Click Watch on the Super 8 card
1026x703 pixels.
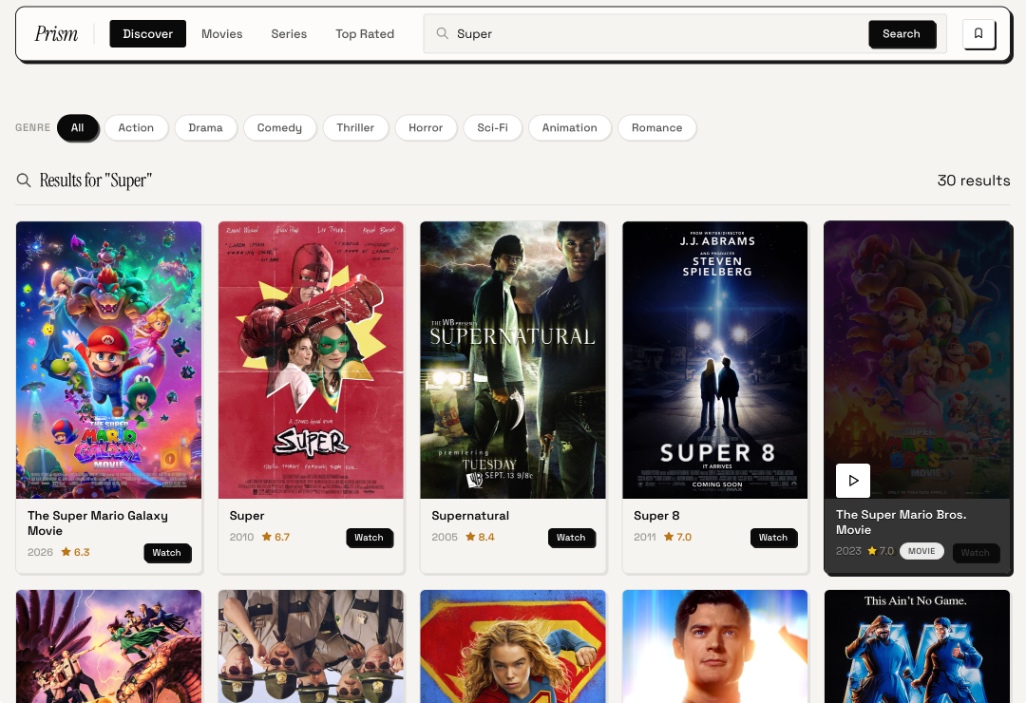click(x=773, y=537)
